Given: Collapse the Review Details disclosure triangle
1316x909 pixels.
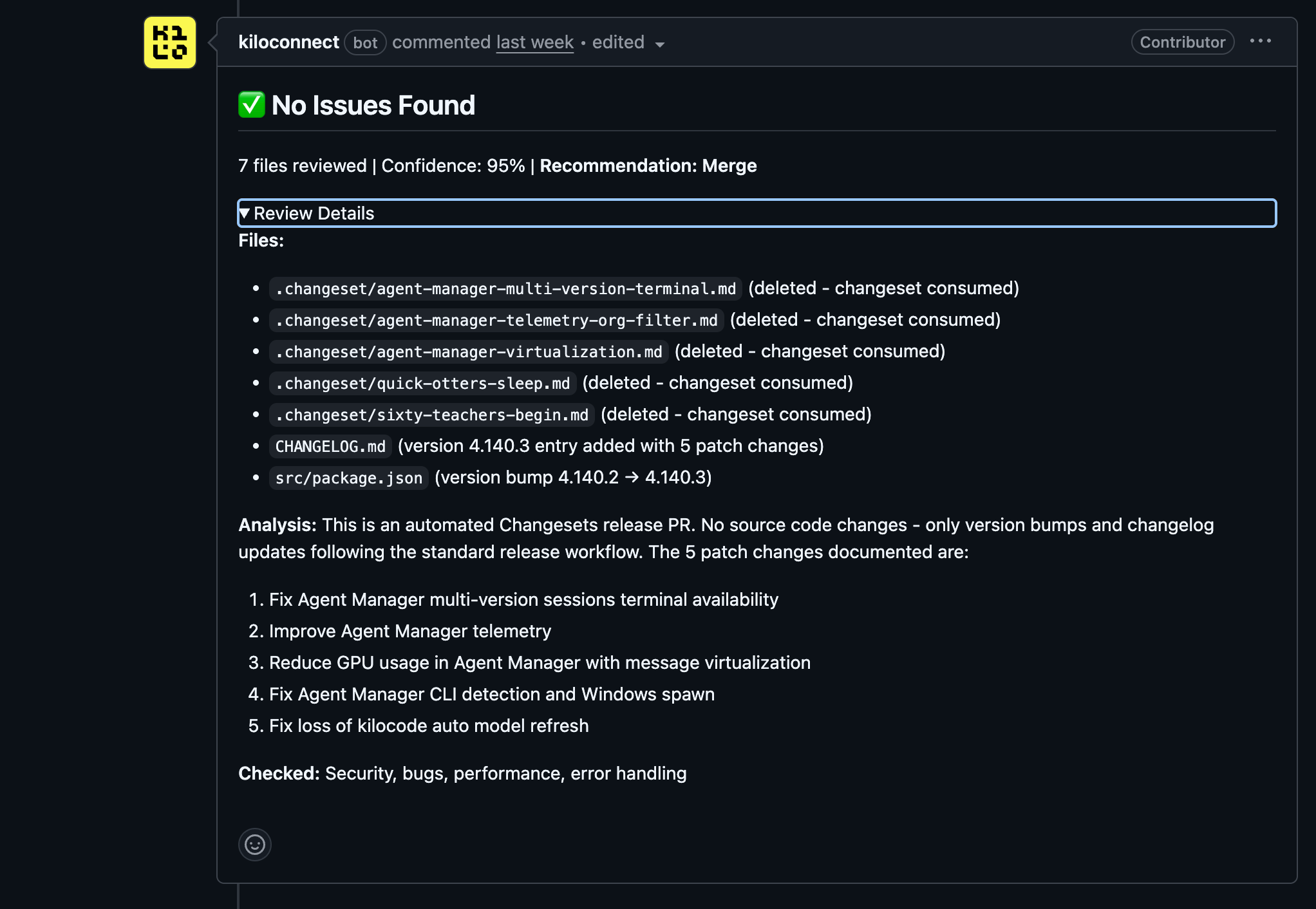Looking at the screenshot, I should pos(245,213).
